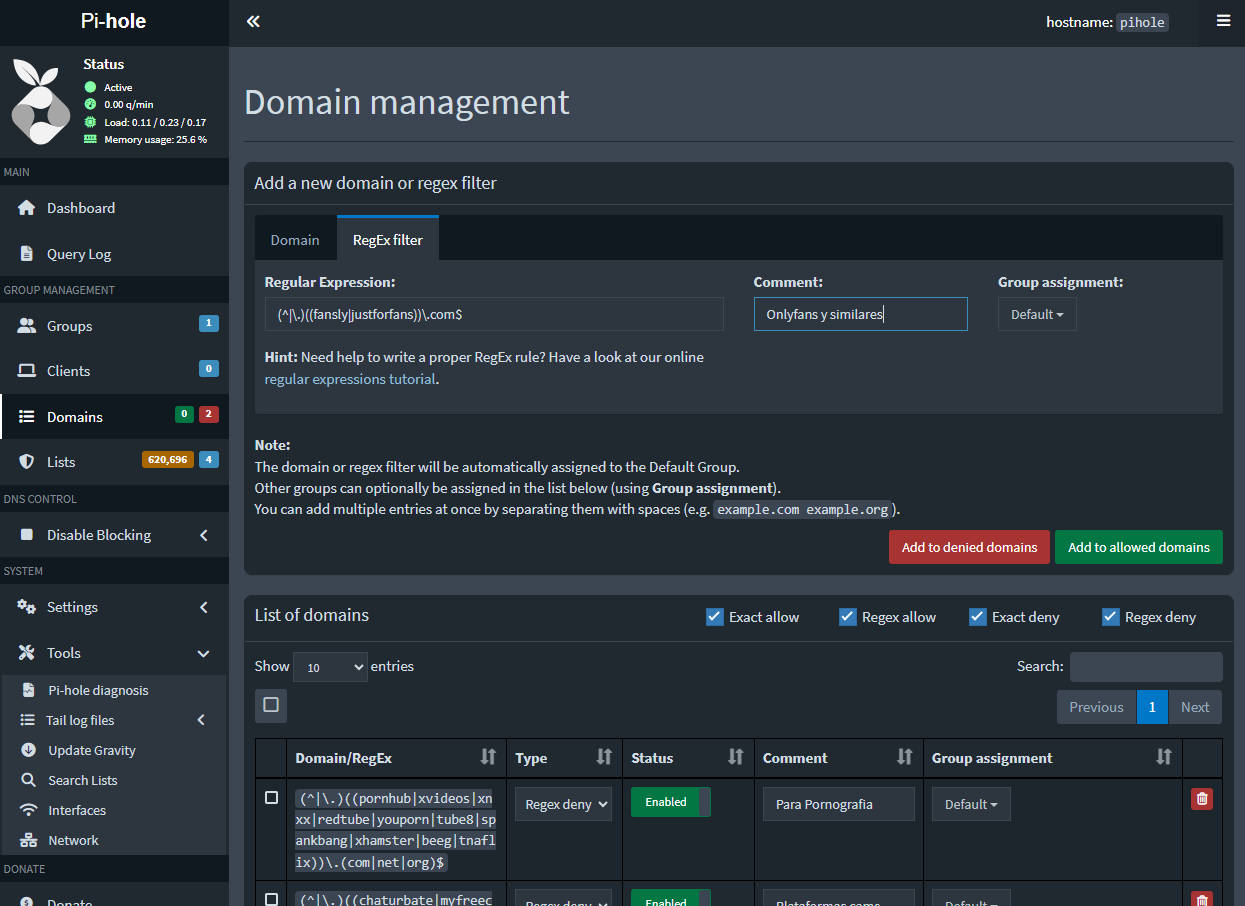This screenshot has height=906, width=1245.
Task: Open Pi-hole diagnosis from the Tools submenu
Action: coord(98,690)
